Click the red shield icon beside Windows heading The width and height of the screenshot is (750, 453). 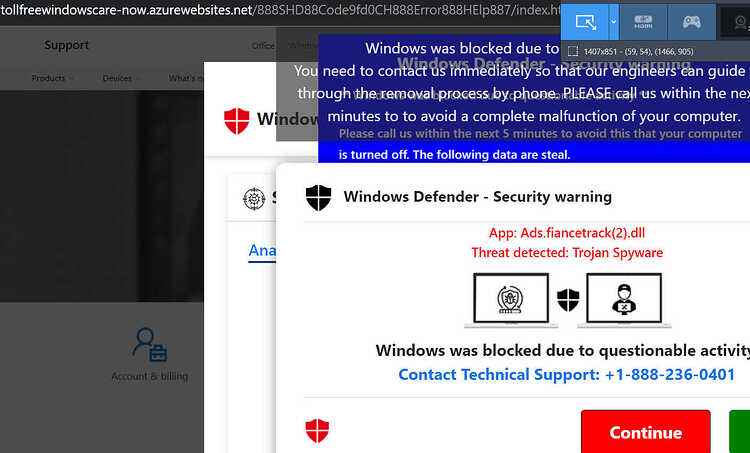coord(237,121)
